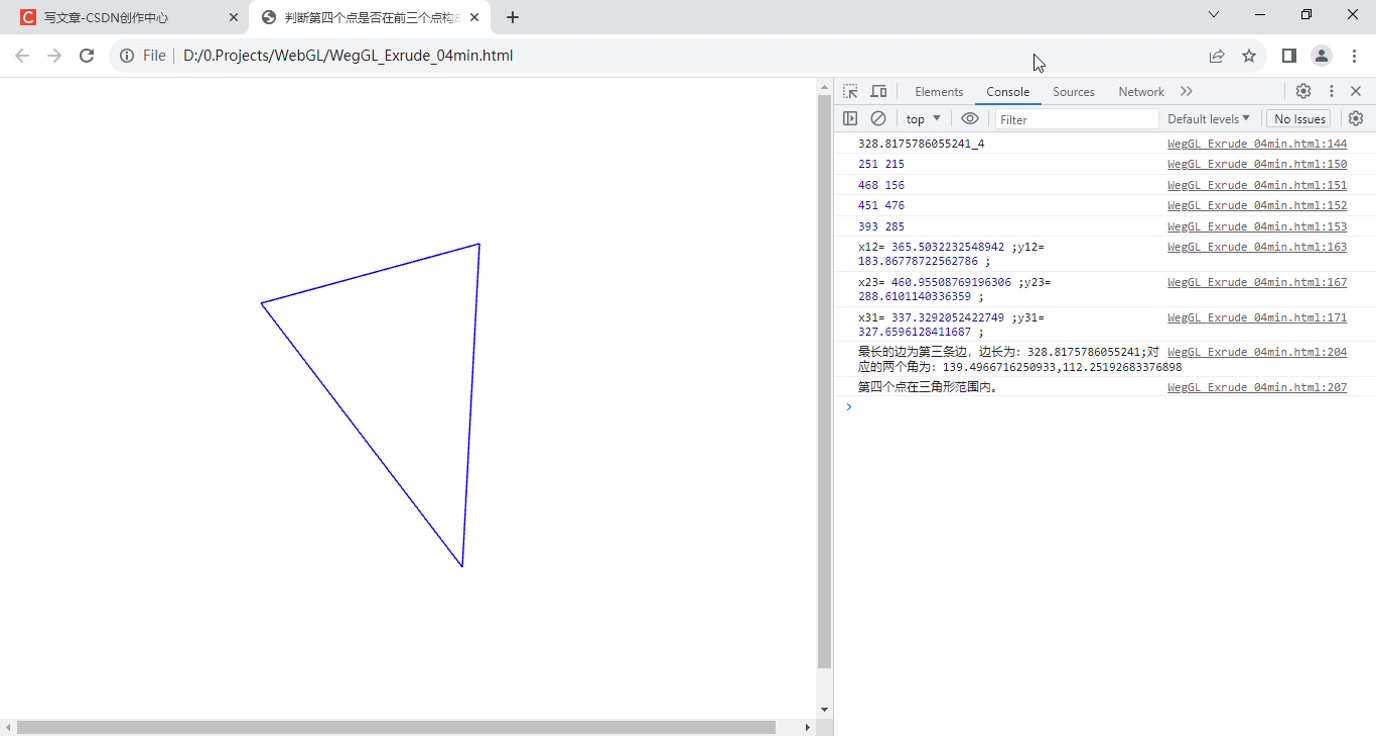Toggle the console sidebar panel
The height and width of the screenshot is (736, 1376).
click(x=850, y=118)
